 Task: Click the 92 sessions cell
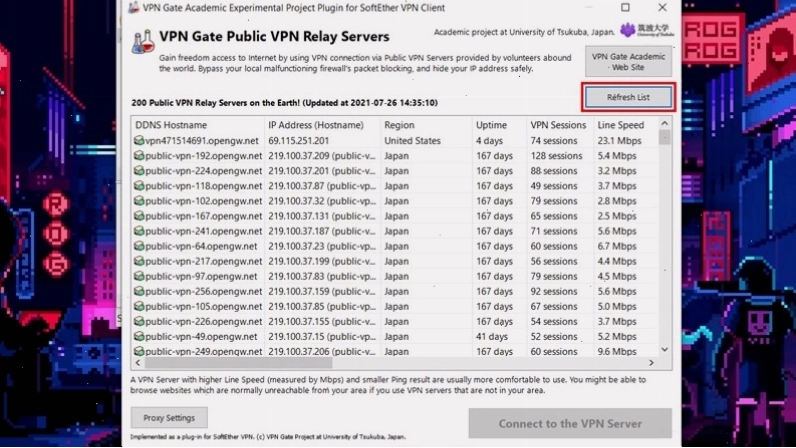(554, 291)
